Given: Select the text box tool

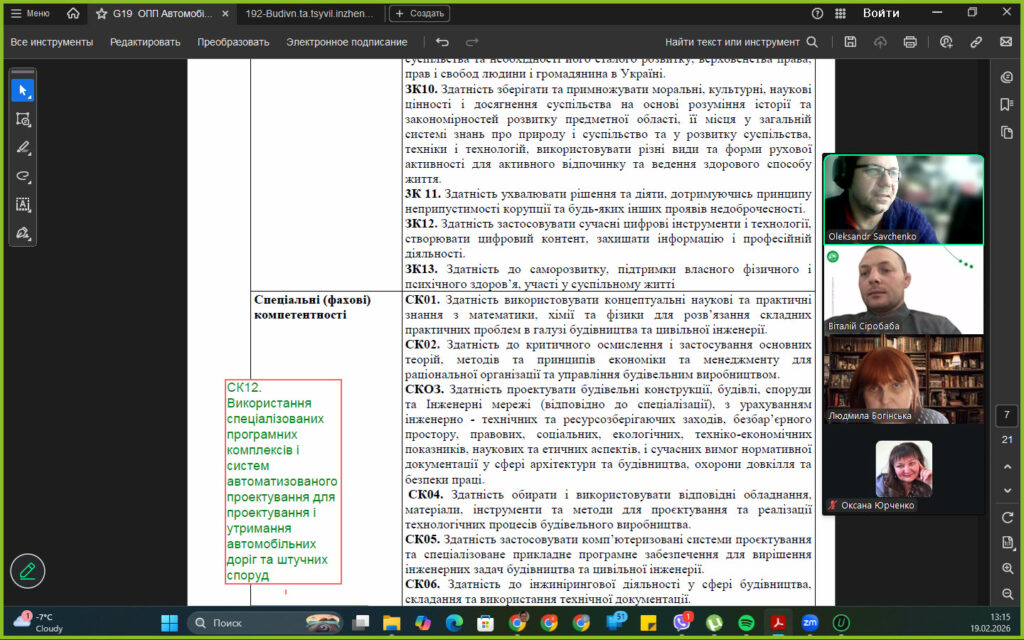Looking at the screenshot, I should [x=23, y=205].
